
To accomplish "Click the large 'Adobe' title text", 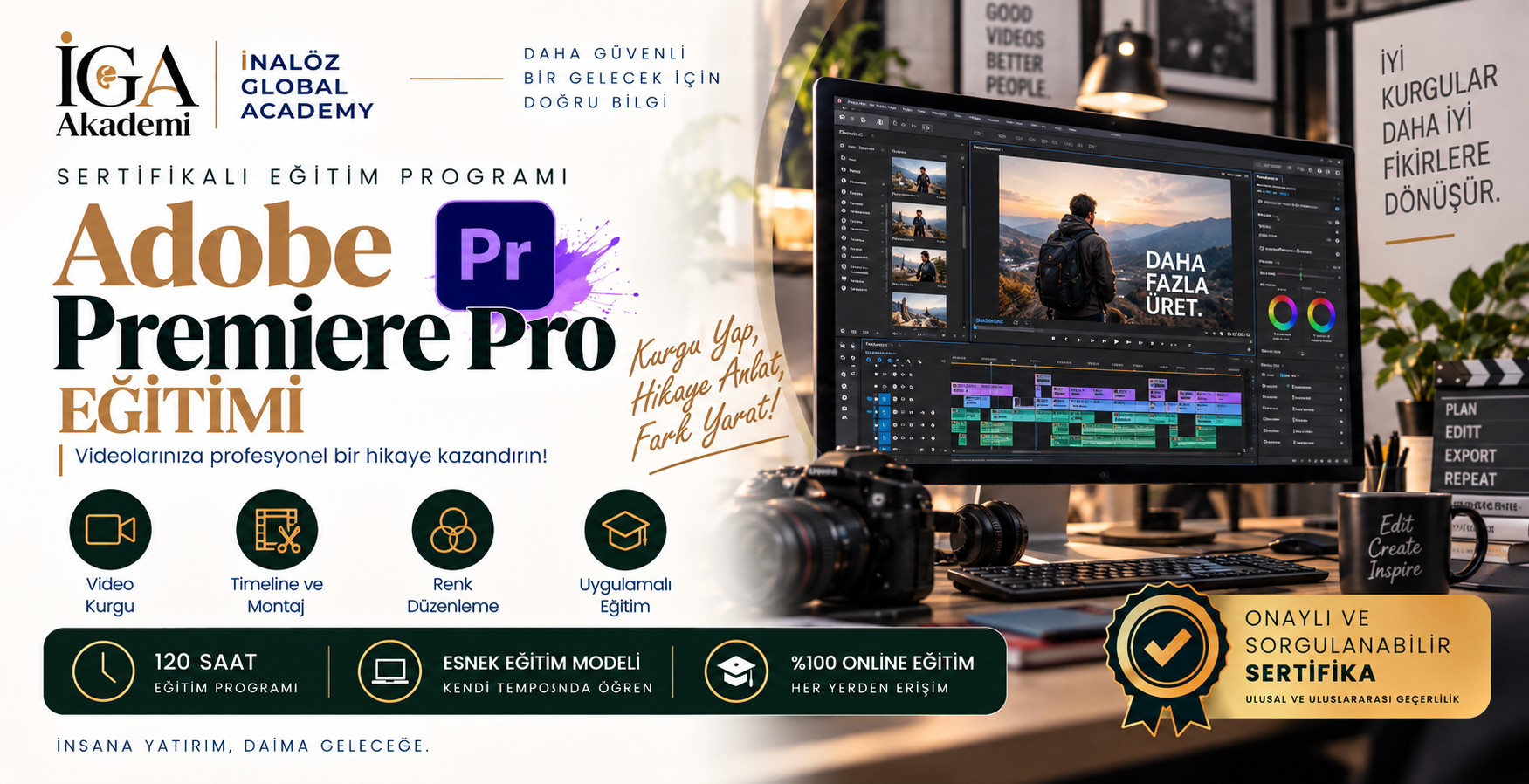I will [223, 246].
